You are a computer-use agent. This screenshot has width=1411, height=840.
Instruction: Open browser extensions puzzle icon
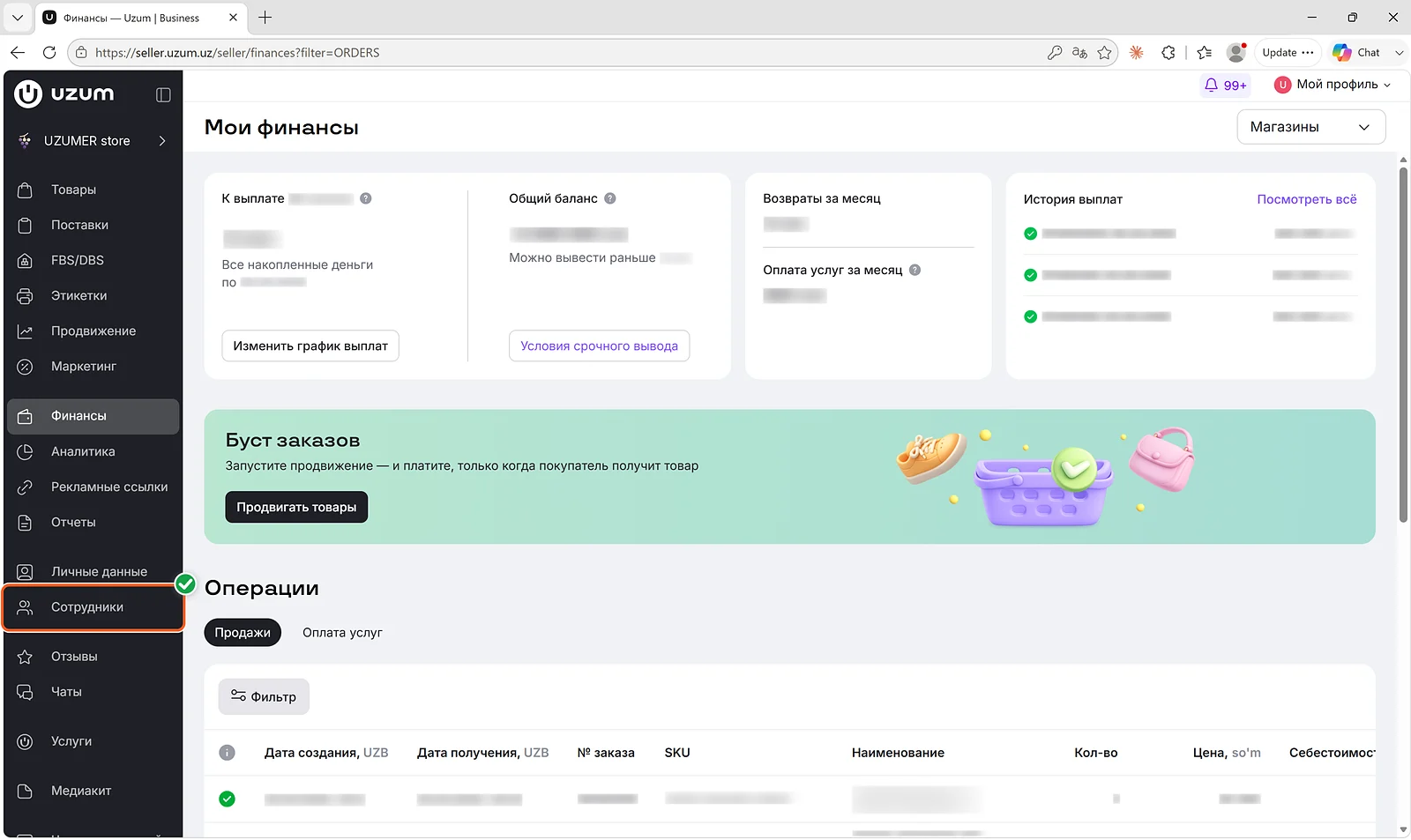pyautogui.click(x=1168, y=53)
